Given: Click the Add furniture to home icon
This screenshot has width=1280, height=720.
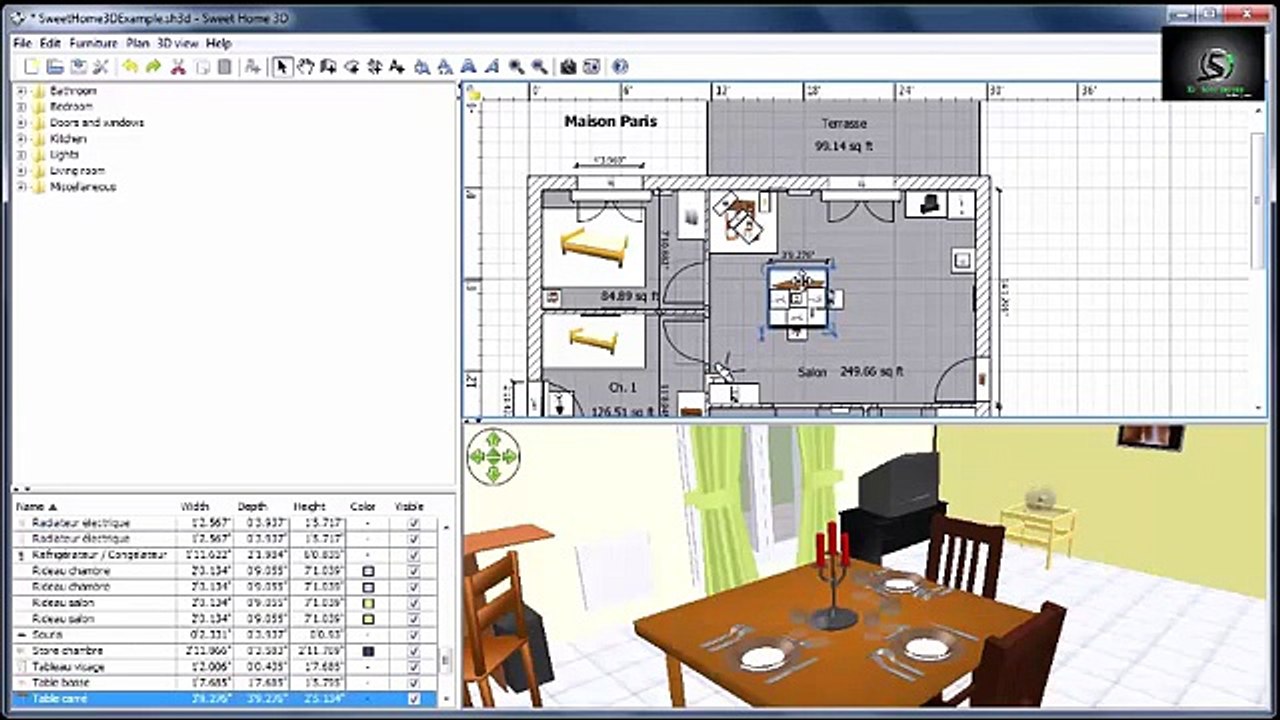Looking at the screenshot, I should [x=253, y=67].
